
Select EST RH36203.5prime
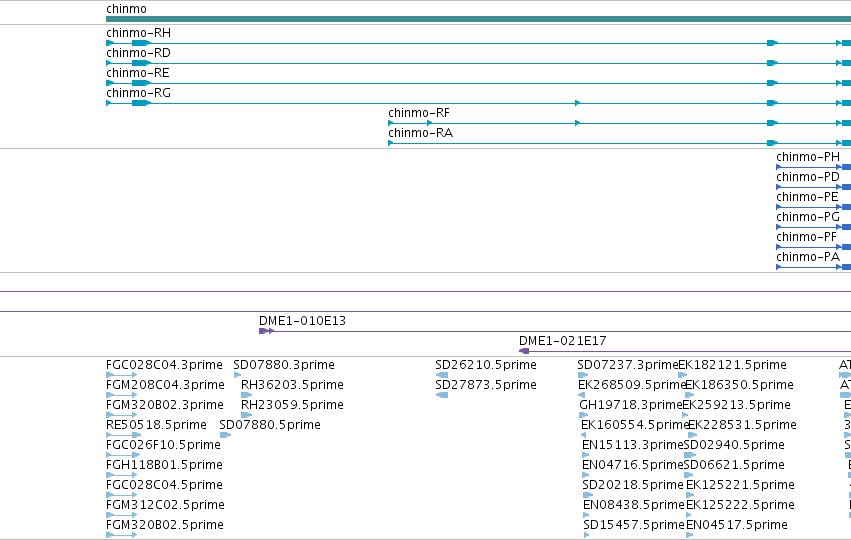(293, 385)
